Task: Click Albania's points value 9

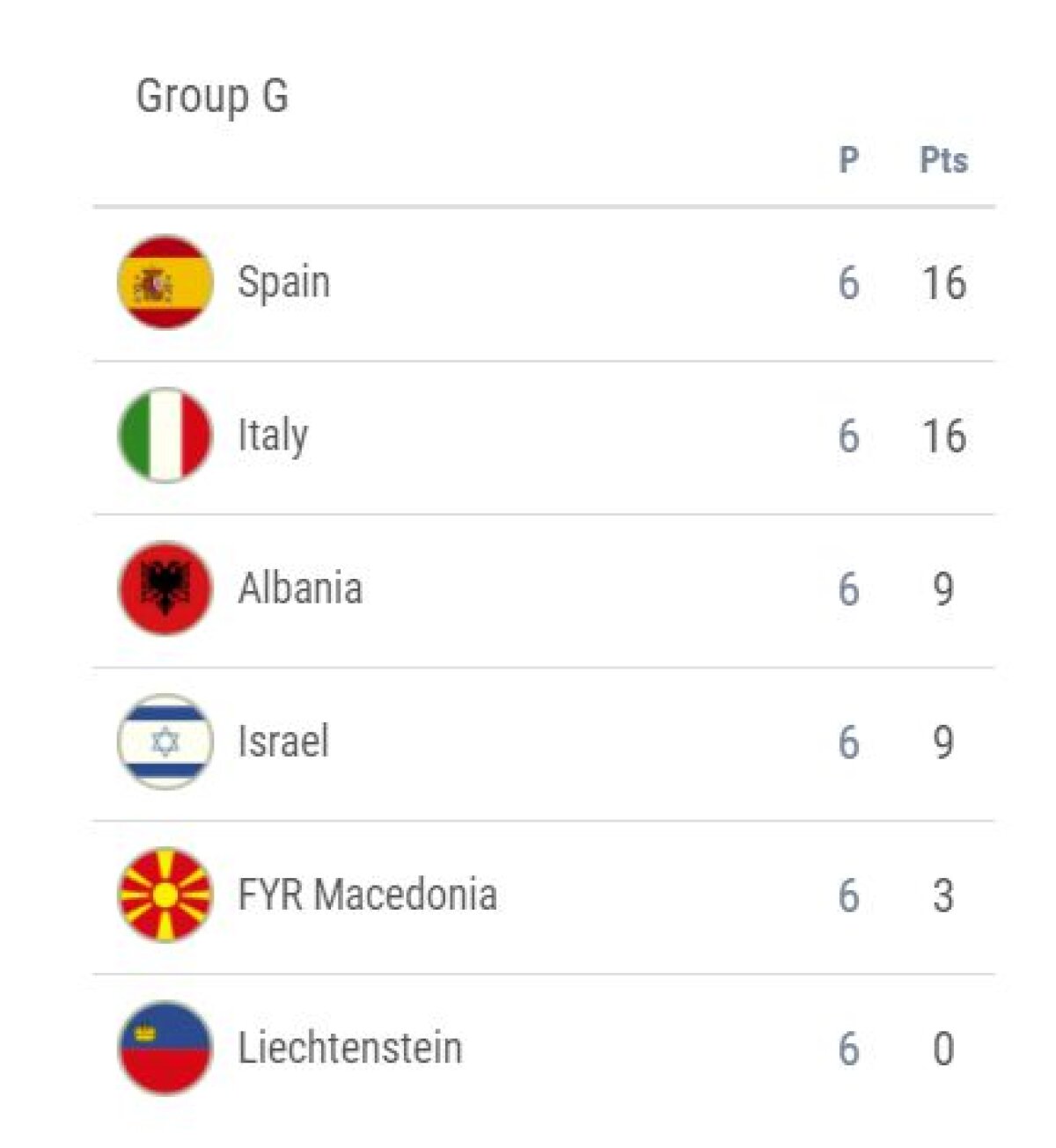Action: pyautogui.click(x=943, y=589)
